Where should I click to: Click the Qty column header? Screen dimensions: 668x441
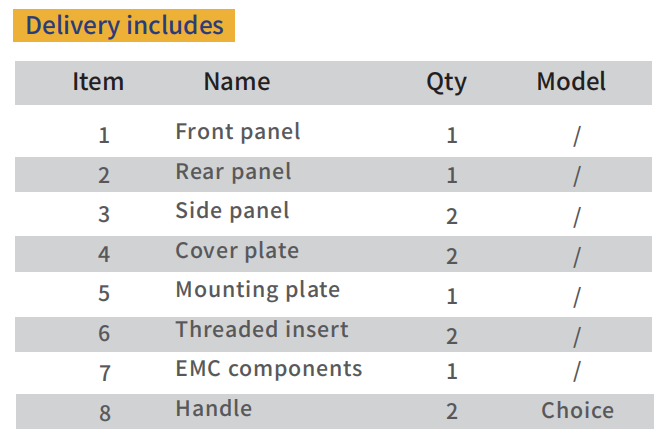point(446,83)
